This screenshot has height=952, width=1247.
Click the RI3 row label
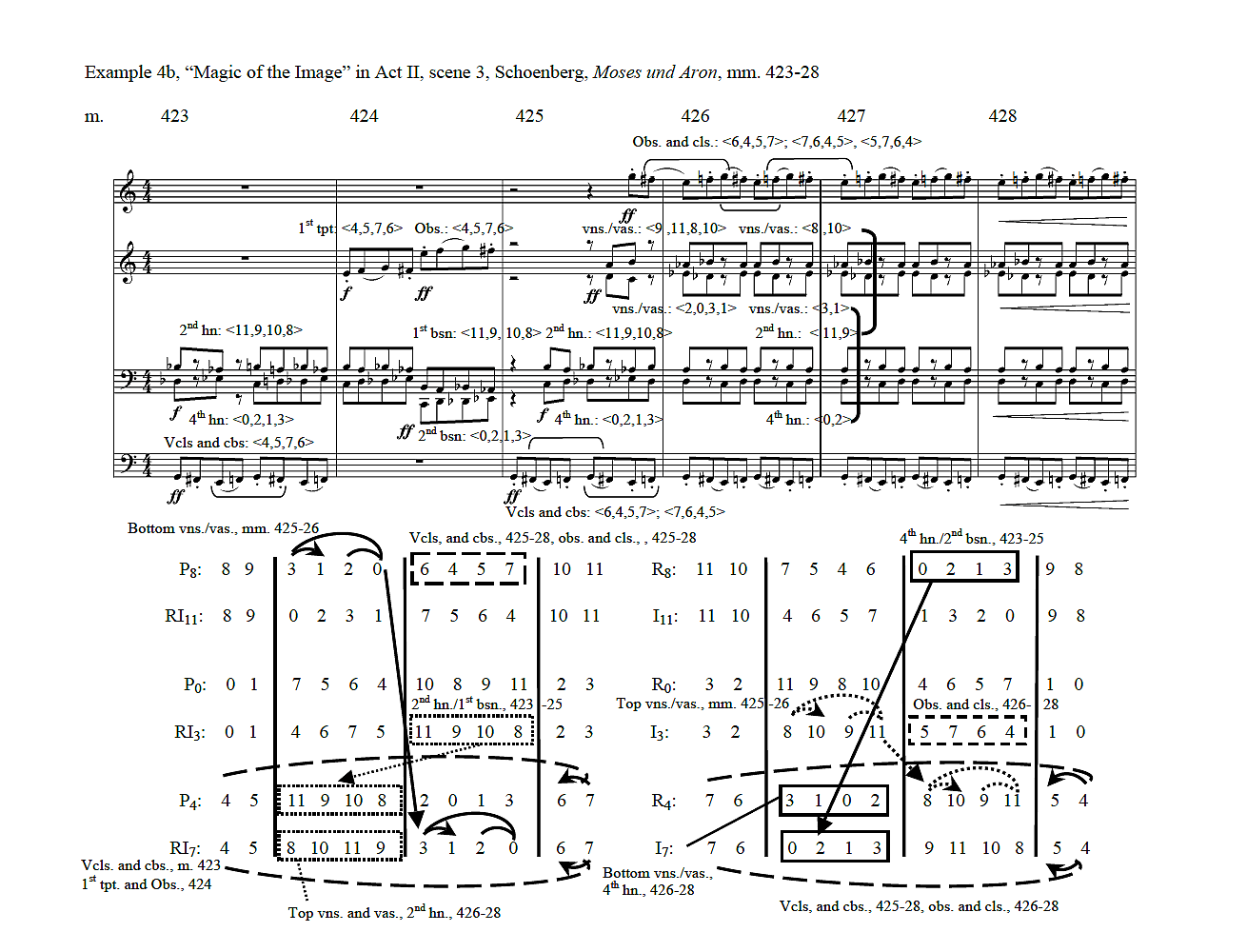(189, 732)
